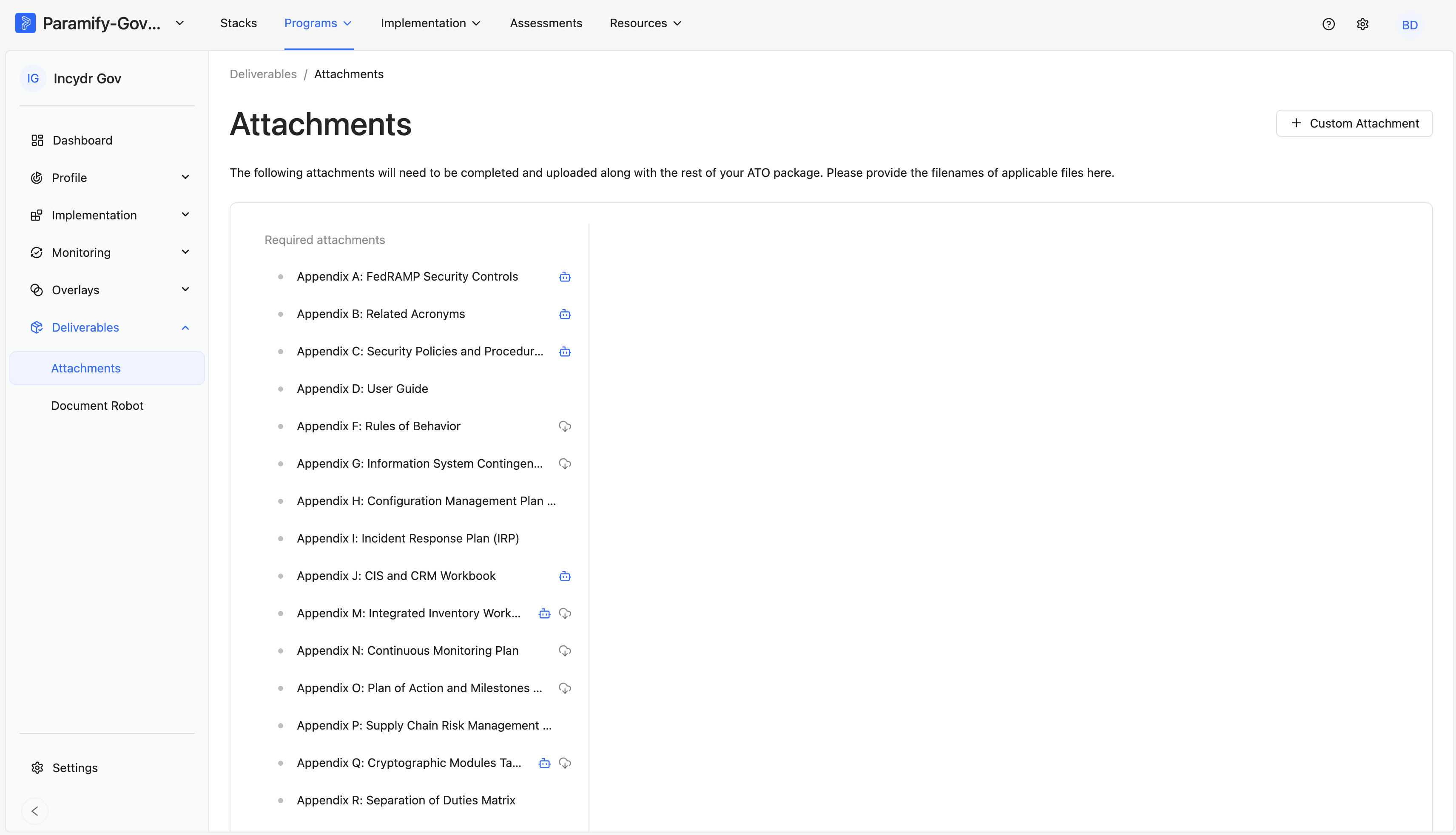The image size is (1456, 835).
Task: Select Appendix G: Information System Contingency row
Action: coord(420,463)
